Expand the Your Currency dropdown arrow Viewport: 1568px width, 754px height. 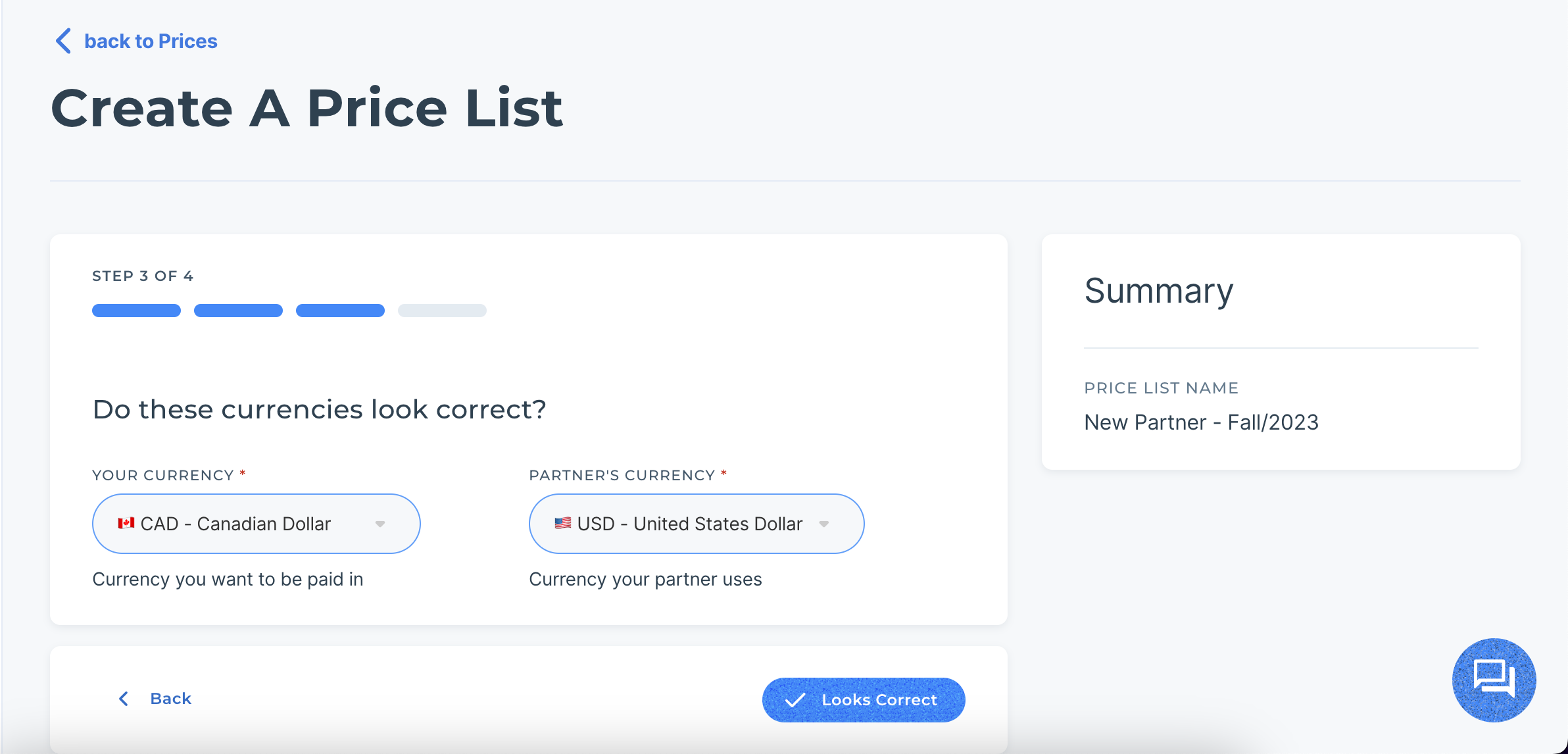coord(380,524)
